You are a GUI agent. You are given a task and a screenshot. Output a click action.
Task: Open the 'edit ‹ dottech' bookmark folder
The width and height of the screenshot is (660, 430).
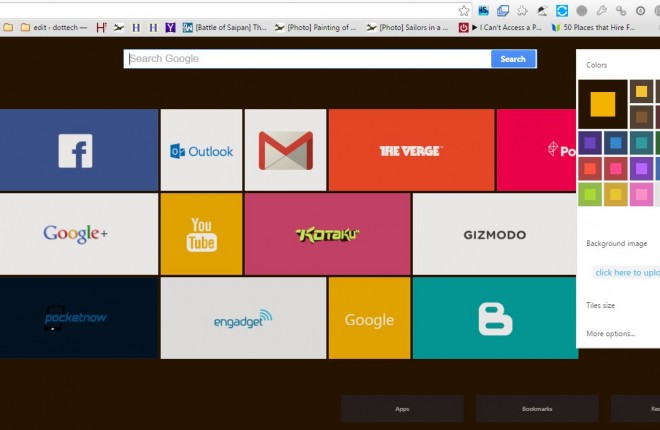[54, 28]
